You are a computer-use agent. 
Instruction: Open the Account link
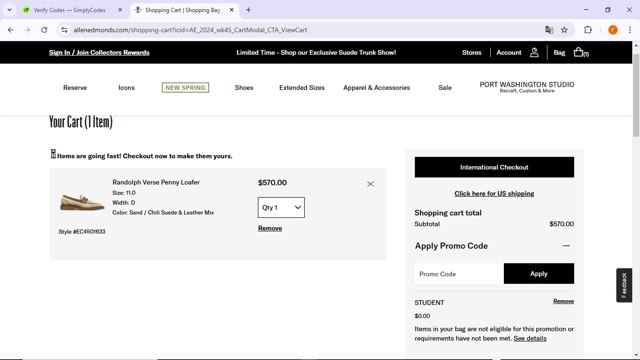509,52
